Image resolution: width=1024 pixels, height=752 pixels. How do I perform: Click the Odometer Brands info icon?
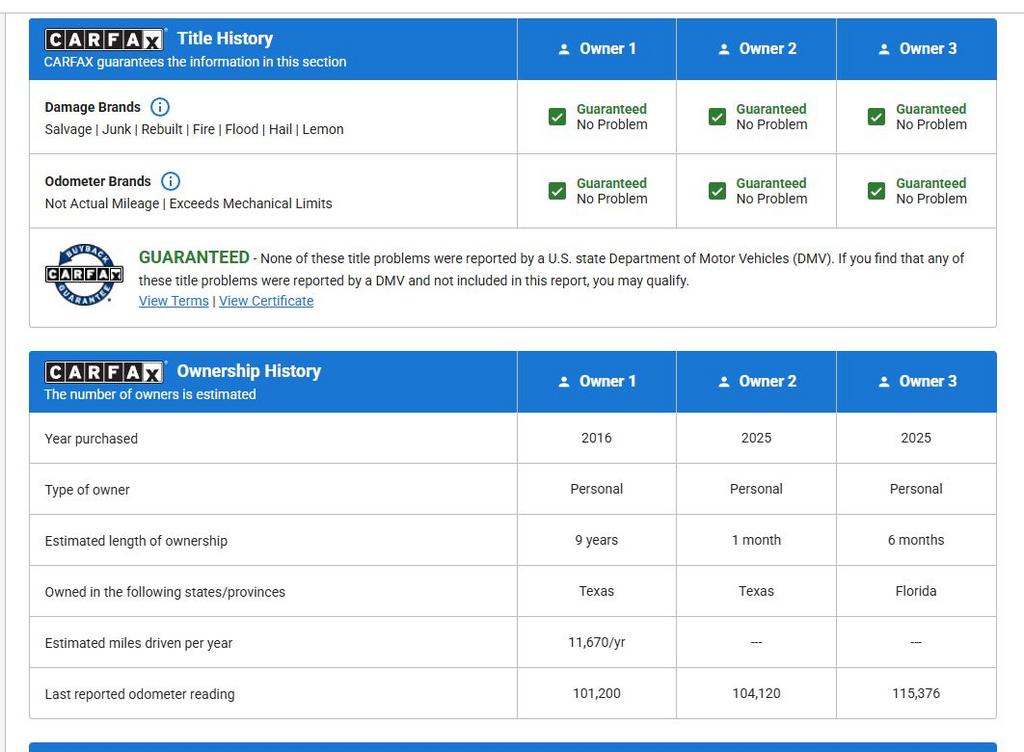click(170, 181)
